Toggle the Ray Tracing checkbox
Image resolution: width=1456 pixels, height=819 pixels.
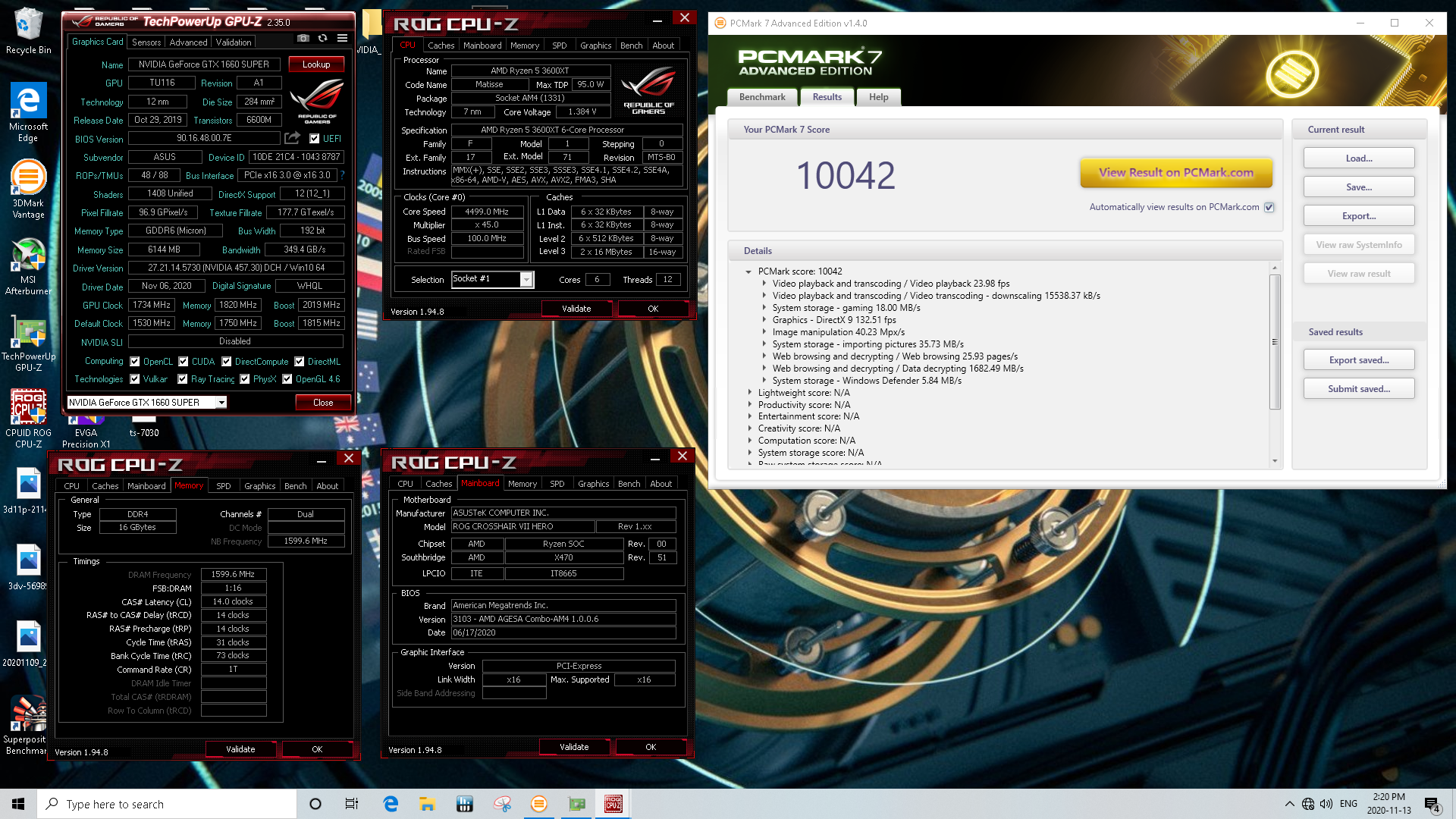click(183, 379)
